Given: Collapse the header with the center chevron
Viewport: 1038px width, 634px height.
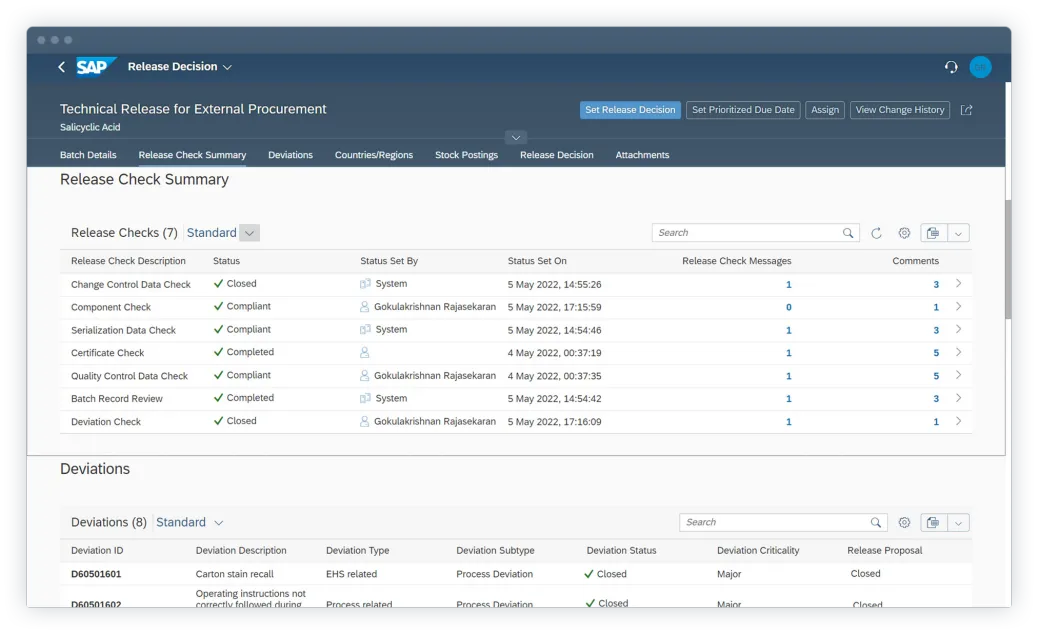Looking at the screenshot, I should tap(515, 137).
